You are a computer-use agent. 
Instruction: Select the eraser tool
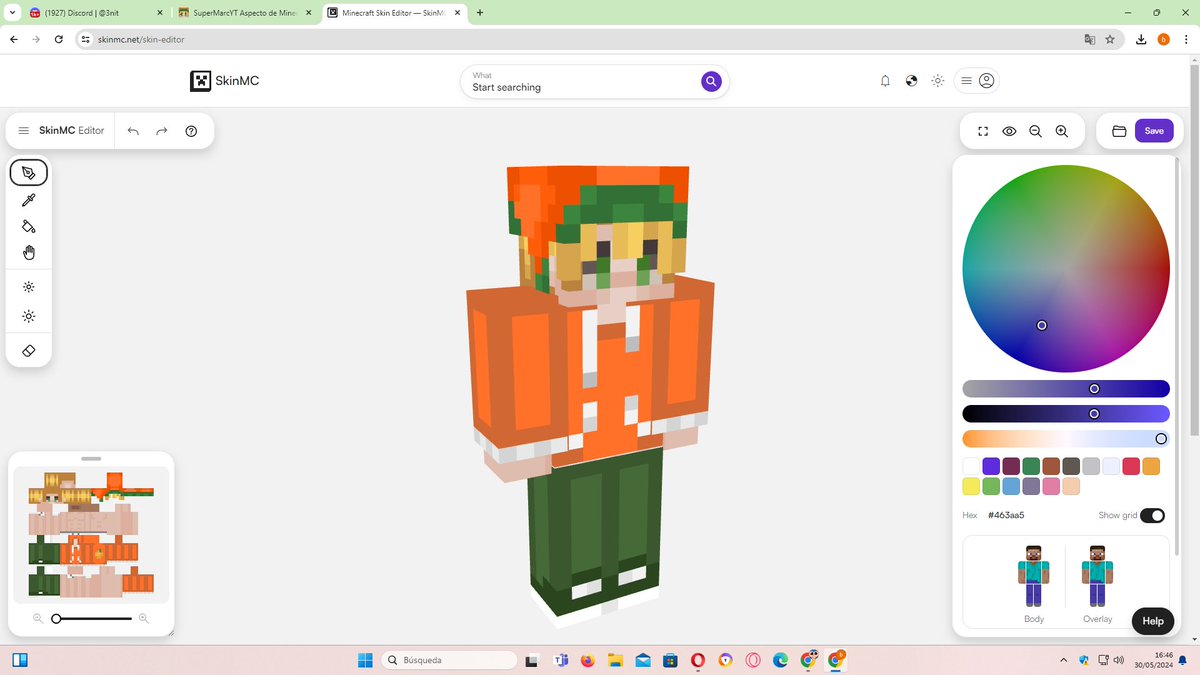pos(29,351)
